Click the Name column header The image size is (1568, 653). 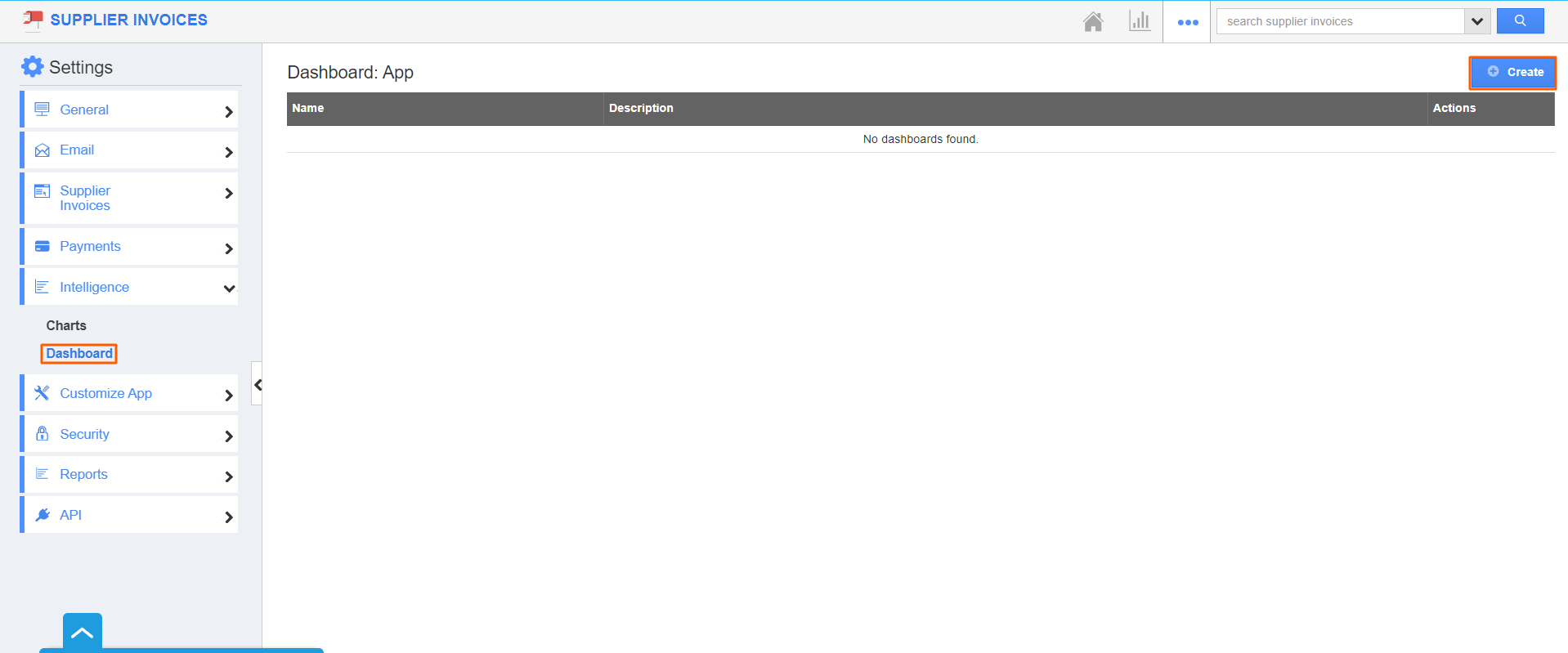tap(445, 108)
